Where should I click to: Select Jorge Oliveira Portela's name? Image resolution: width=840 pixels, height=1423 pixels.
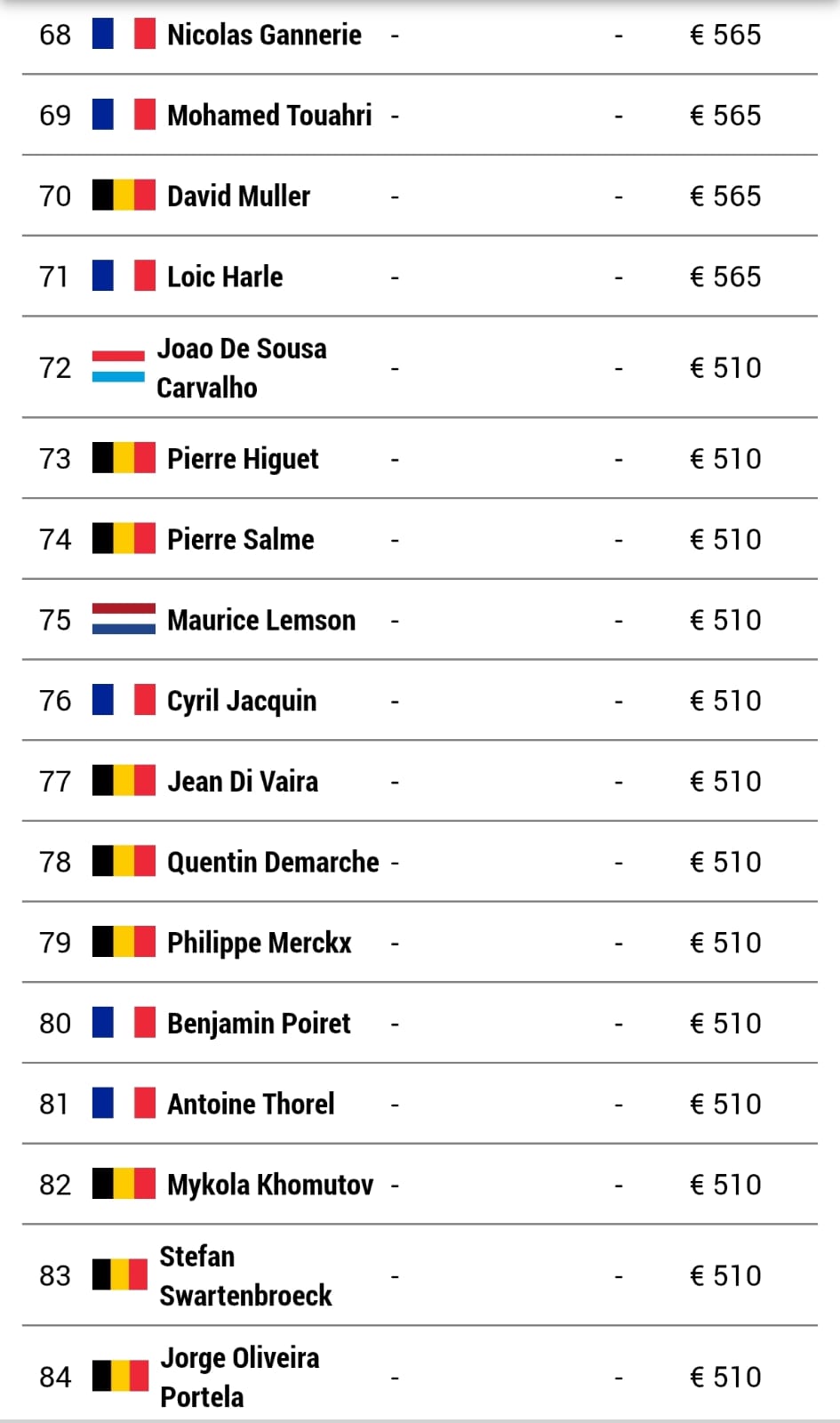(239, 1377)
